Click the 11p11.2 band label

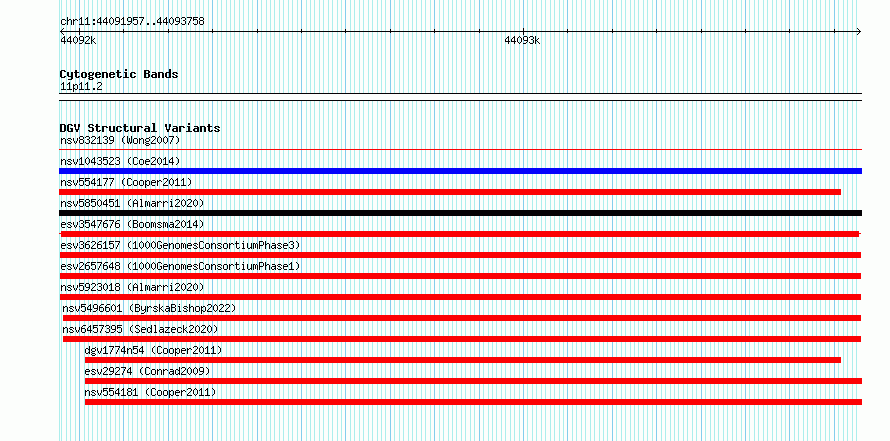click(81, 87)
